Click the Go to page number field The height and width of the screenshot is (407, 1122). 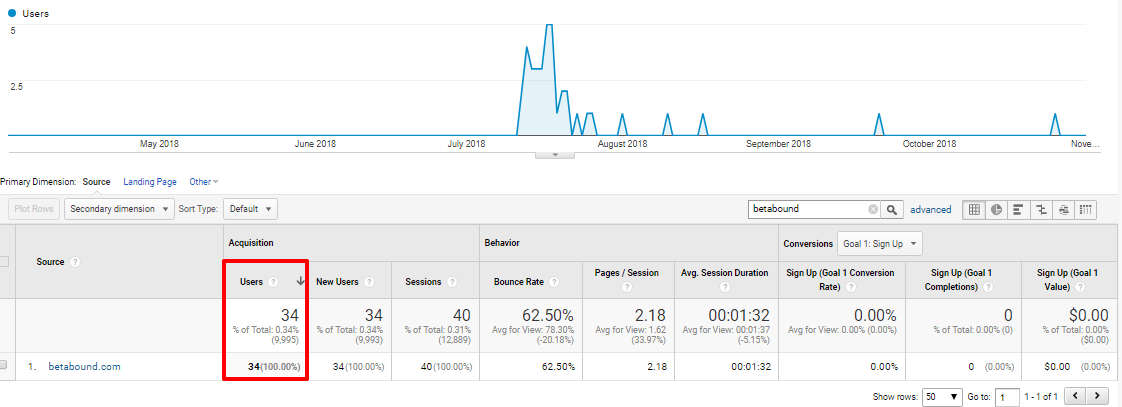click(x=1006, y=396)
